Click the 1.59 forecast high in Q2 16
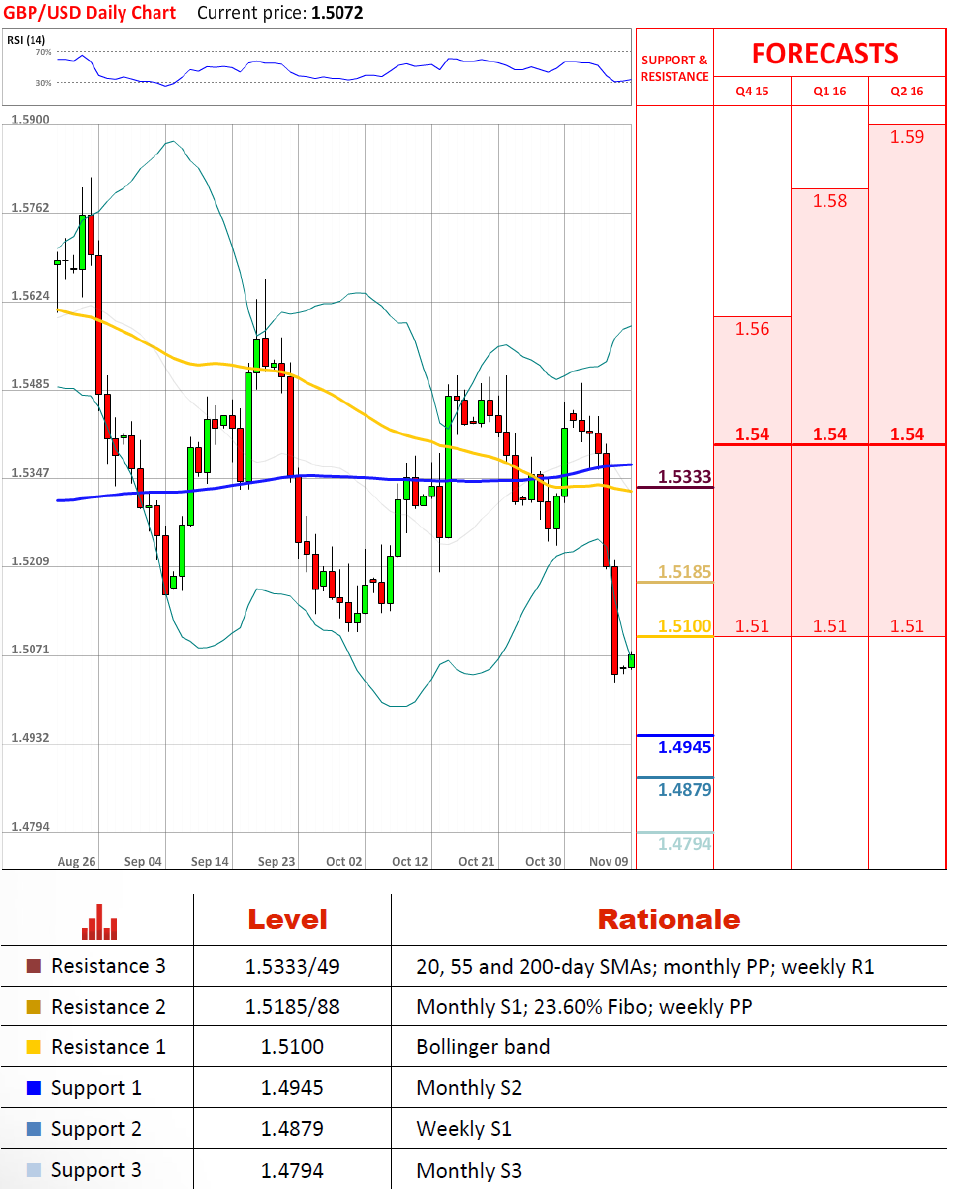Viewport: 953px width, 1189px height. 907,136
